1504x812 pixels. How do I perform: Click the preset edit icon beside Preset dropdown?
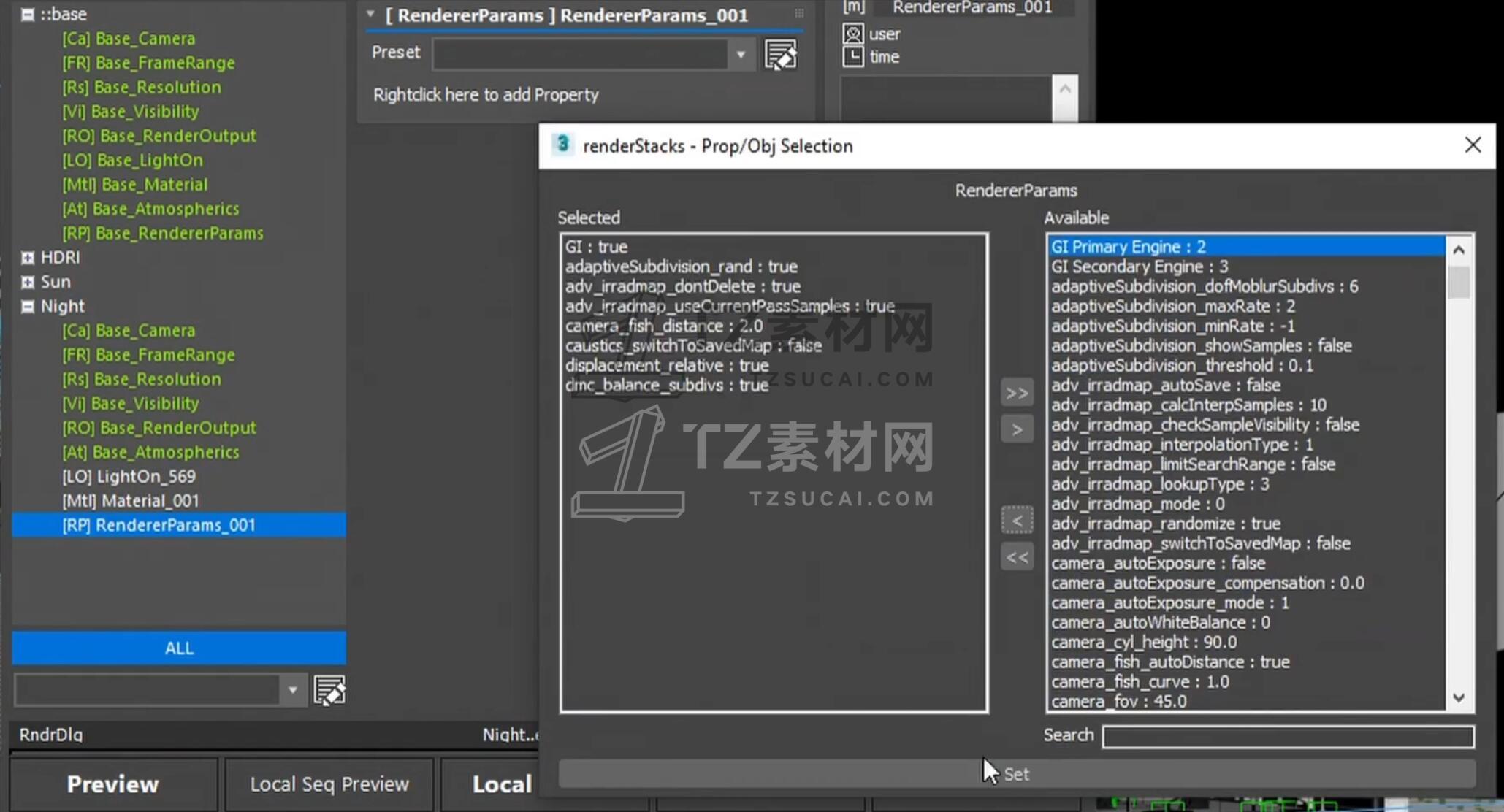tap(780, 55)
